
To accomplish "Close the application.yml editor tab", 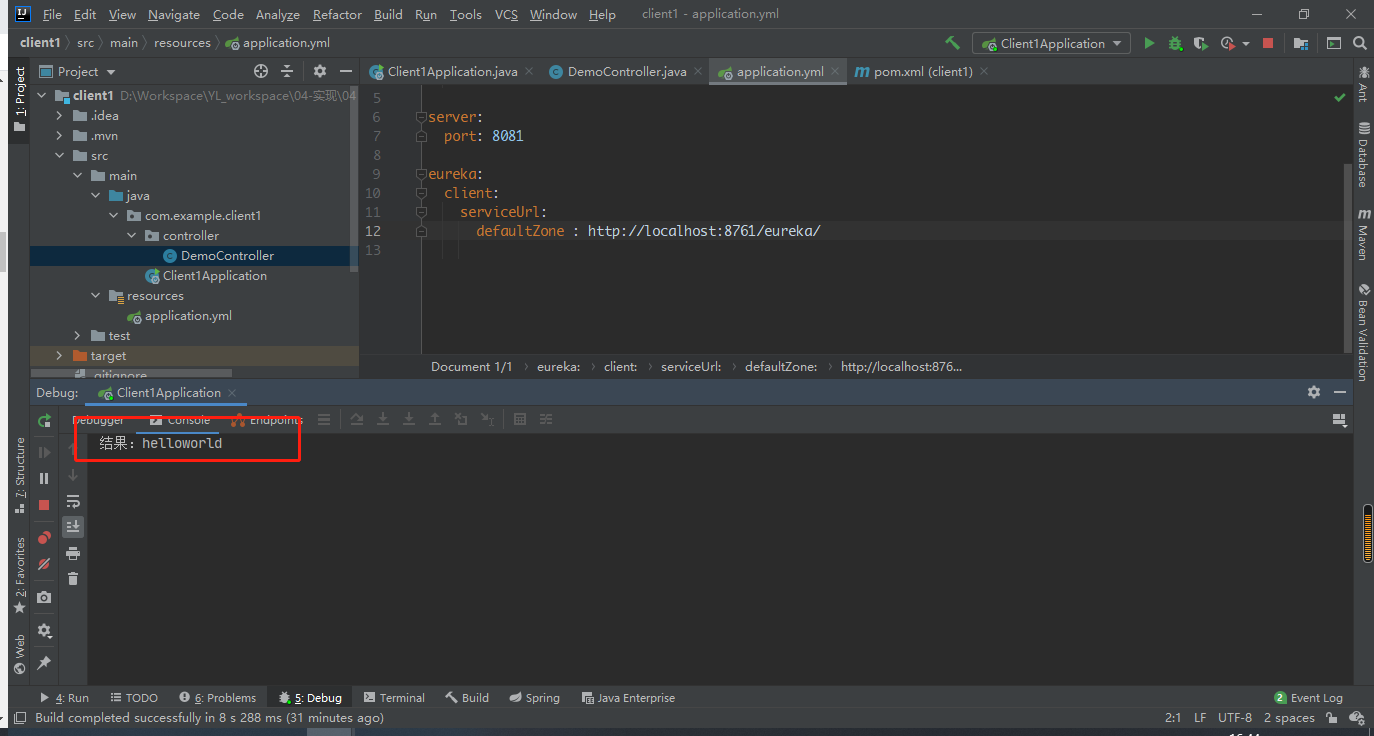I will (834, 72).
